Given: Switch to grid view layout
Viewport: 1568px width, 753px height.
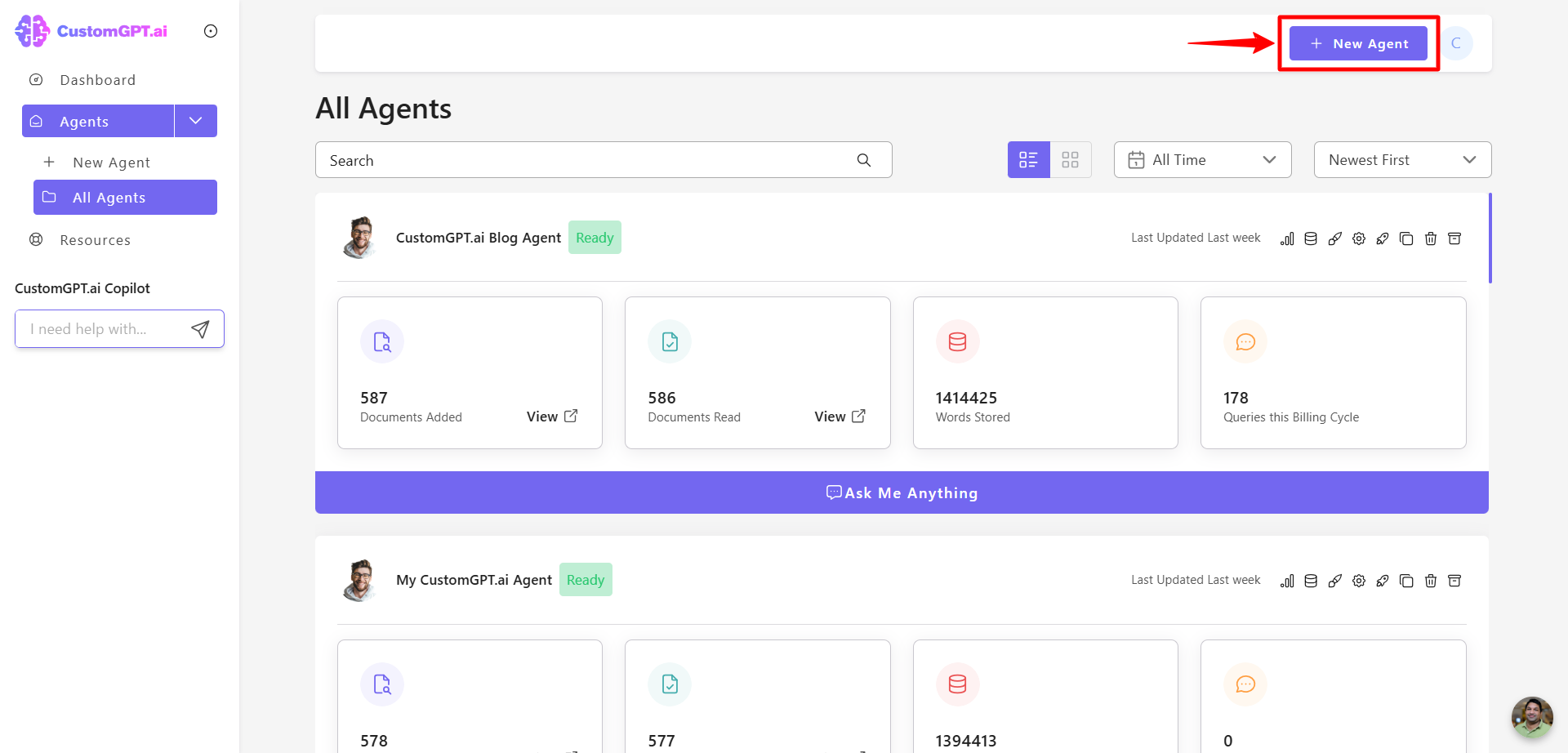Looking at the screenshot, I should pyautogui.click(x=1071, y=160).
